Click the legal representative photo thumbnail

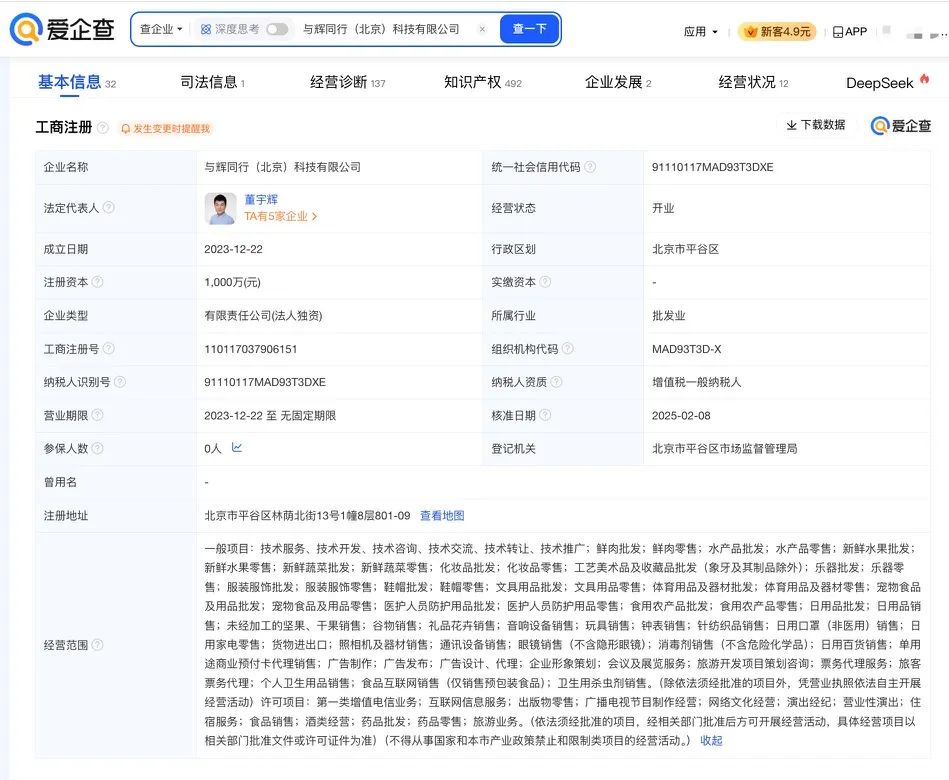(220, 208)
